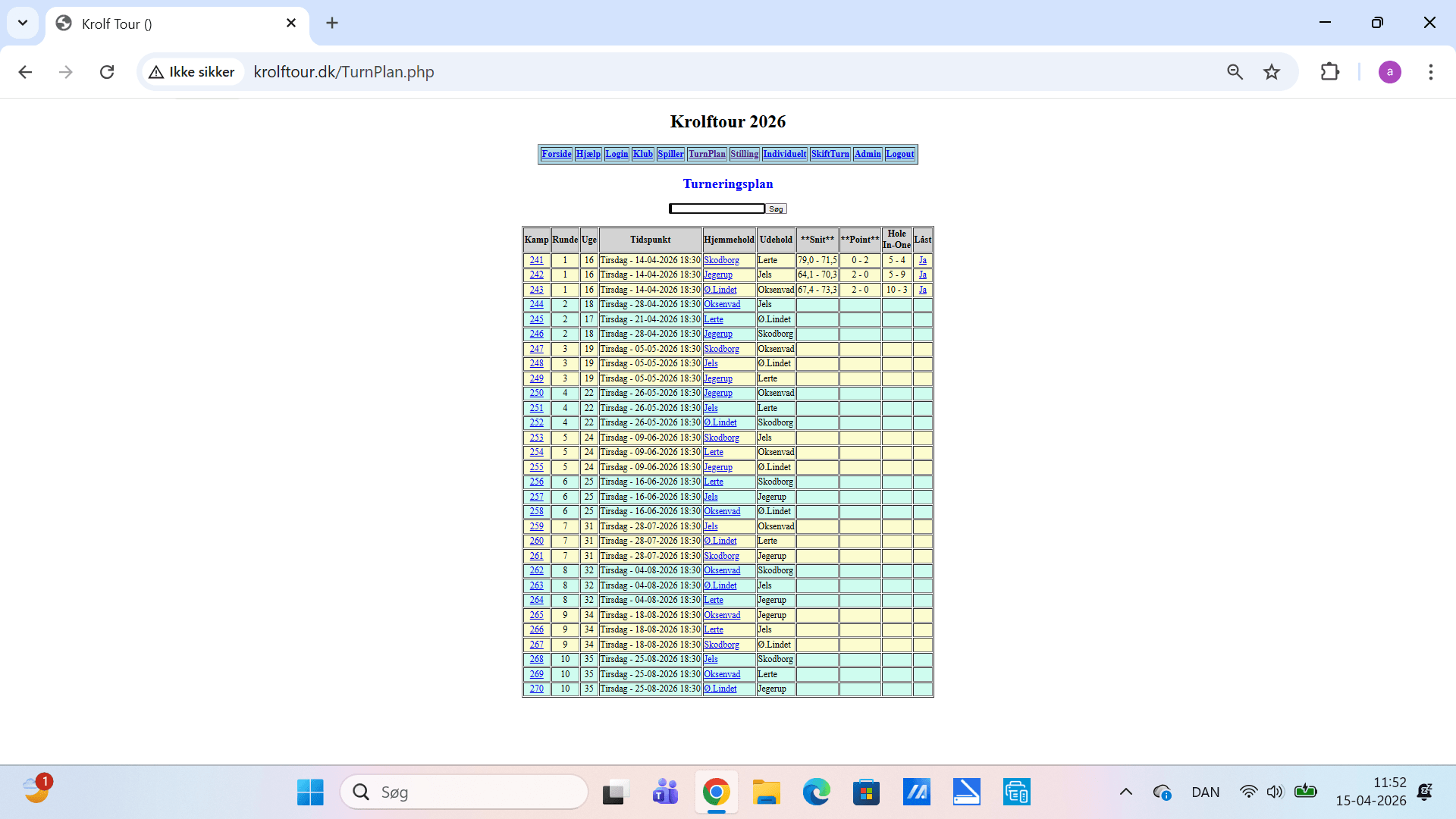Open the Individuelt menu item
Image resolution: width=1456 pixels, height=819 pixels.
(x=784, y=154)
